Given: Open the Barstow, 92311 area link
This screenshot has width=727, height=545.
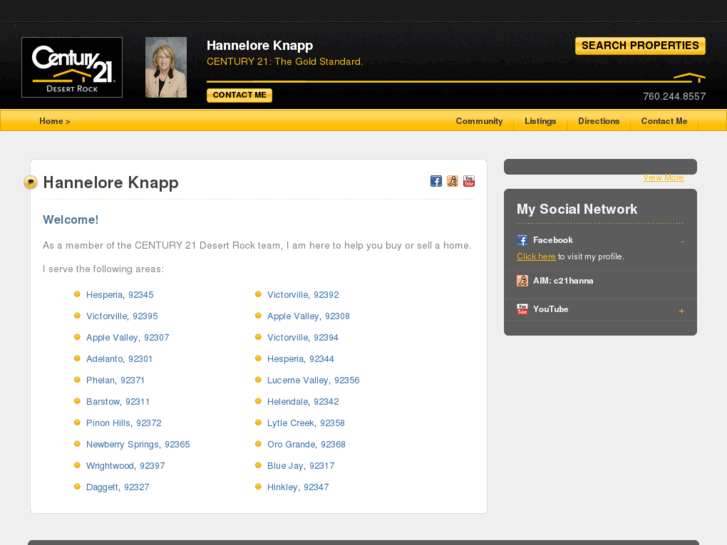Looking at the screenshot, I should [x=118, y=401].
